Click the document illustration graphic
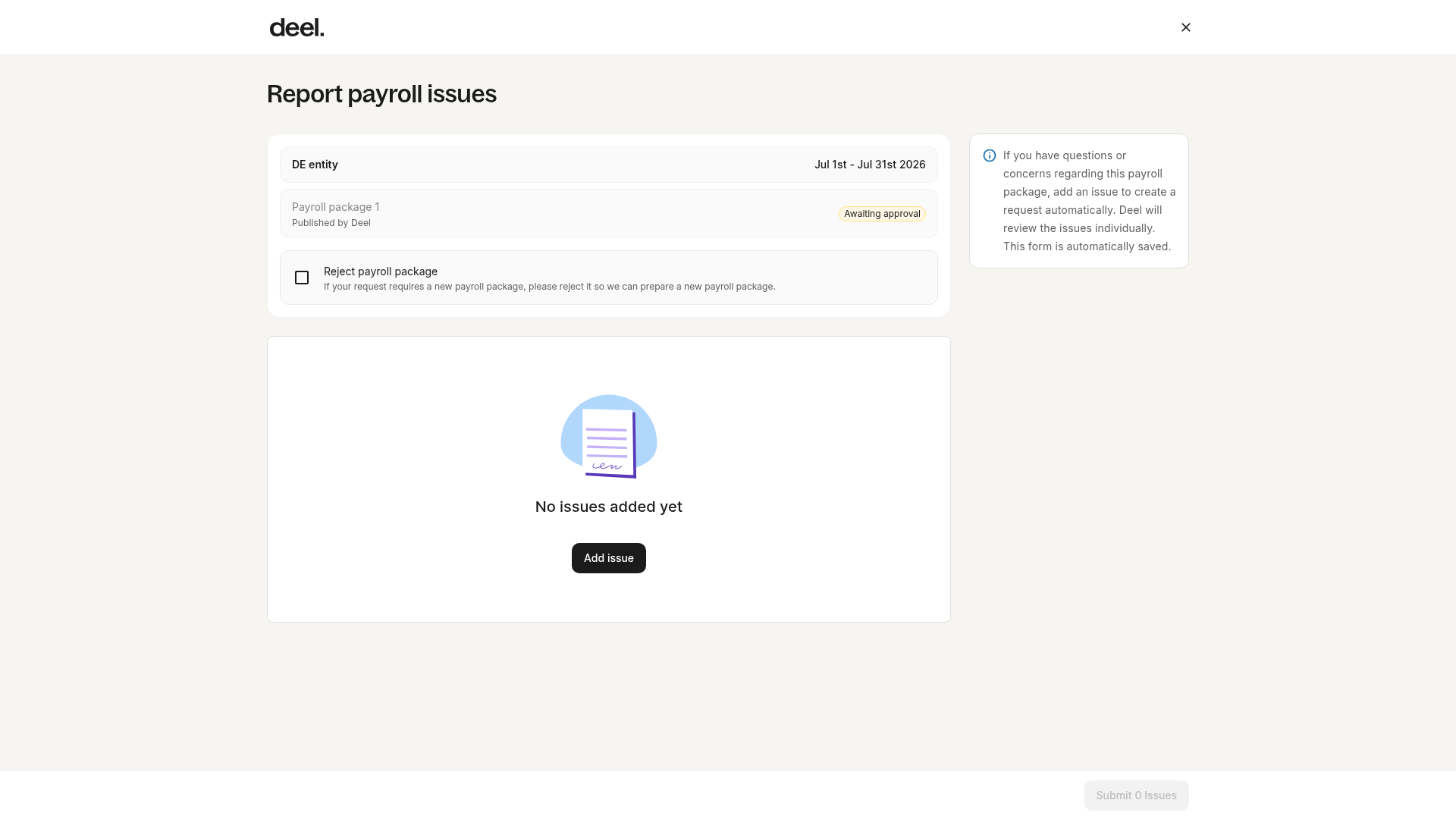 (x=609, y=437)
